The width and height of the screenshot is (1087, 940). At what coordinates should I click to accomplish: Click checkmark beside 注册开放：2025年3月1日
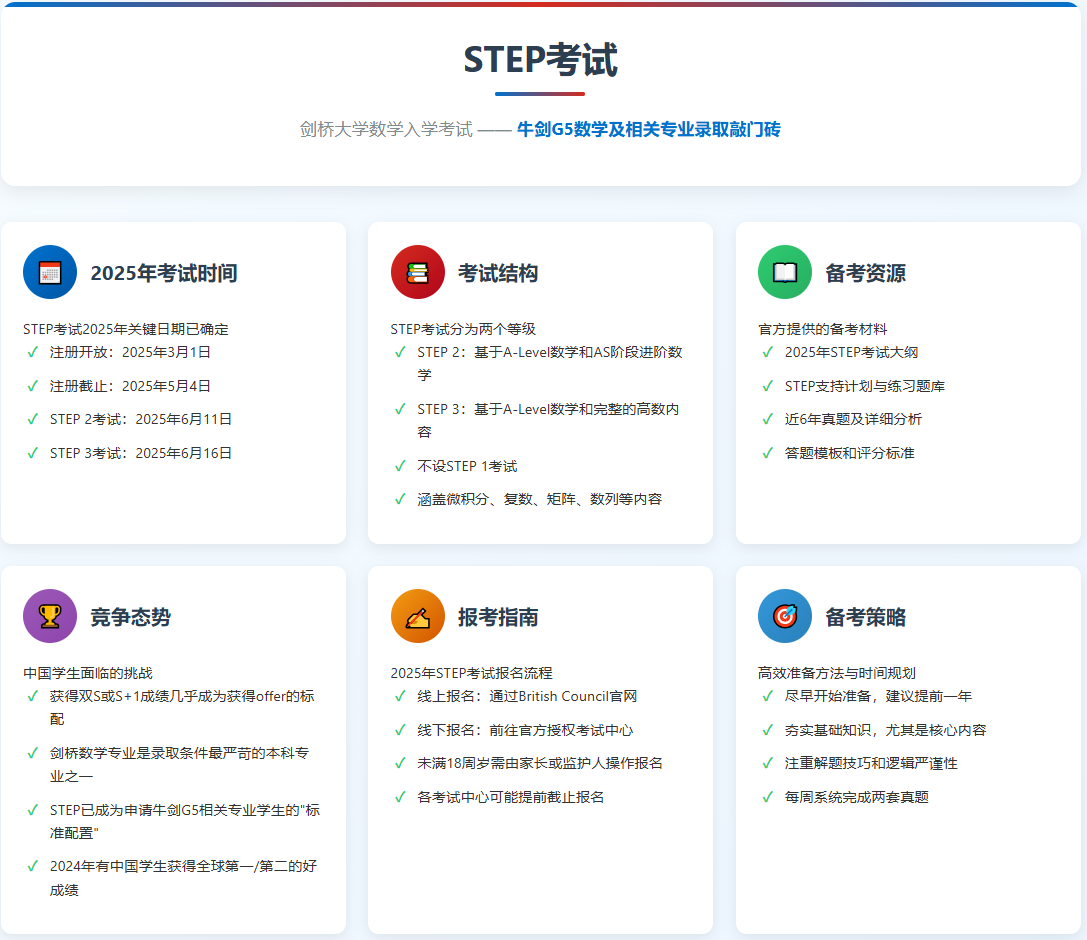tap(33, 352)
